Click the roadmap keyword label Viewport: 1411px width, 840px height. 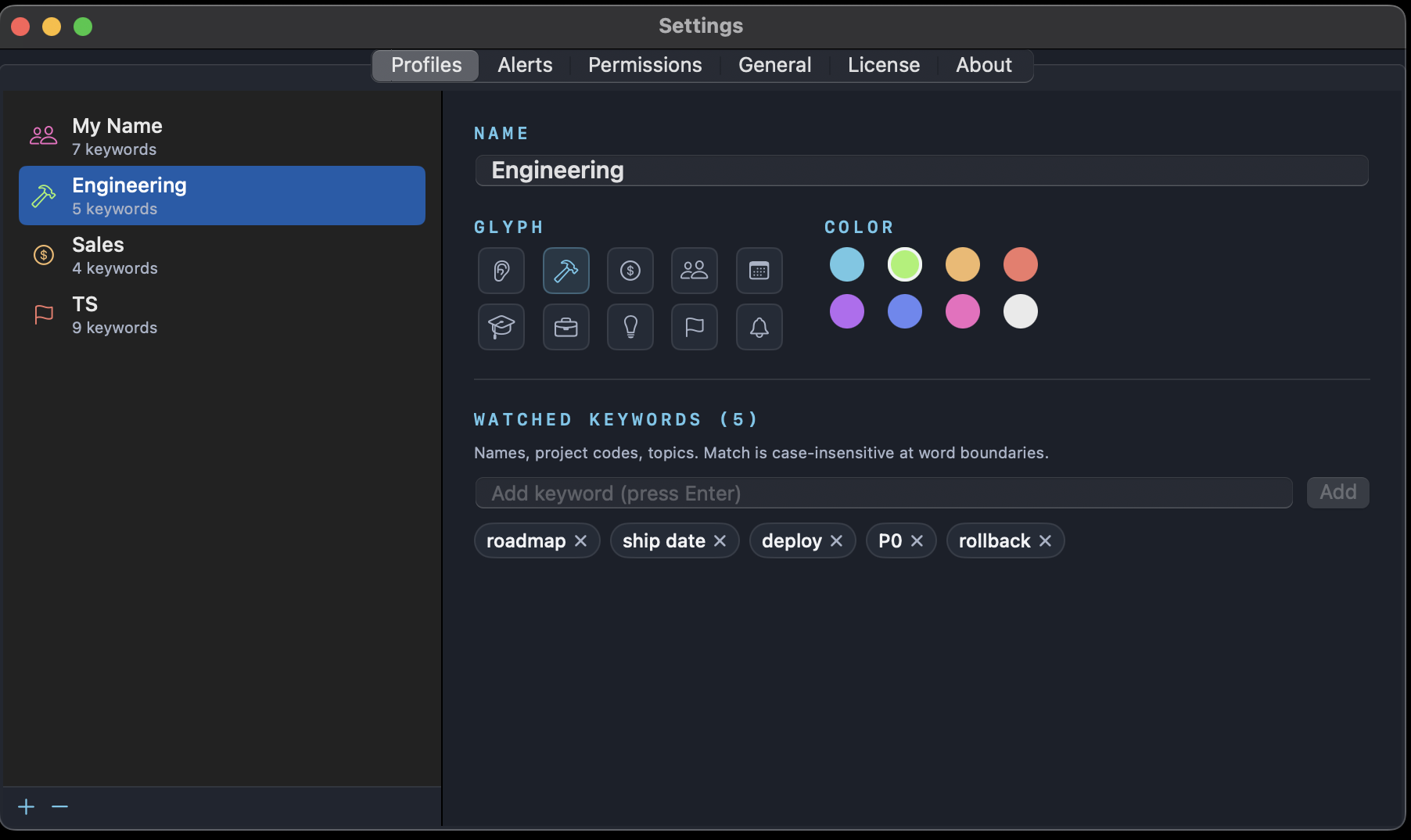(526, 541)
